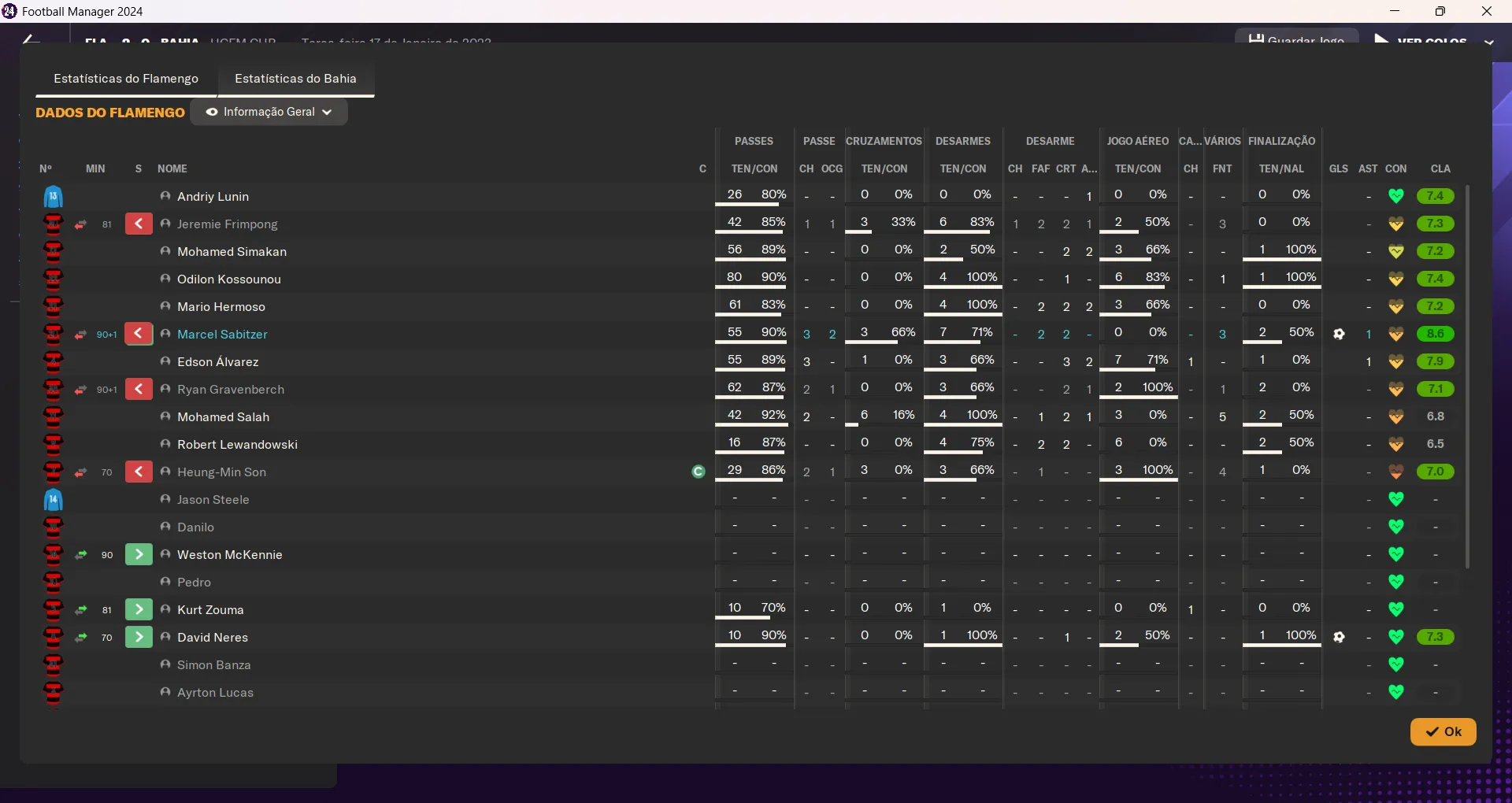Open Odilon Kossounou player profile
The width and height of the screenshot is (1512, 803).
(x=228, y=279)
